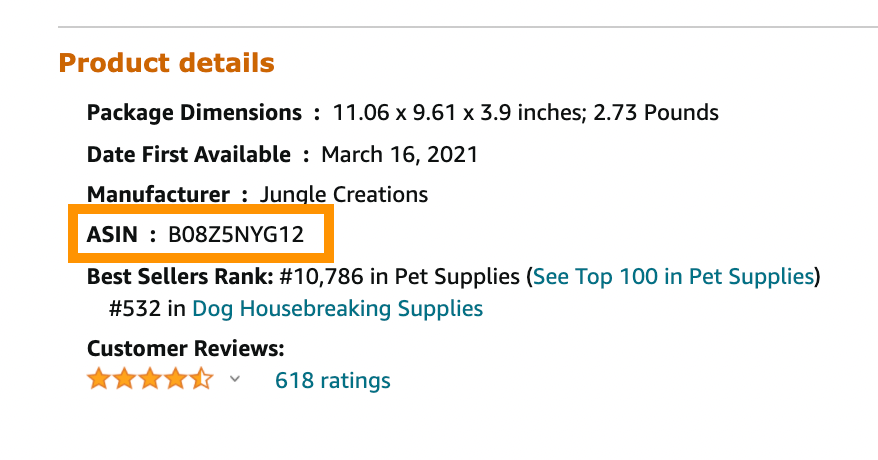
Task: Click the Best Sellers Rank label
Action: (180, 276)
